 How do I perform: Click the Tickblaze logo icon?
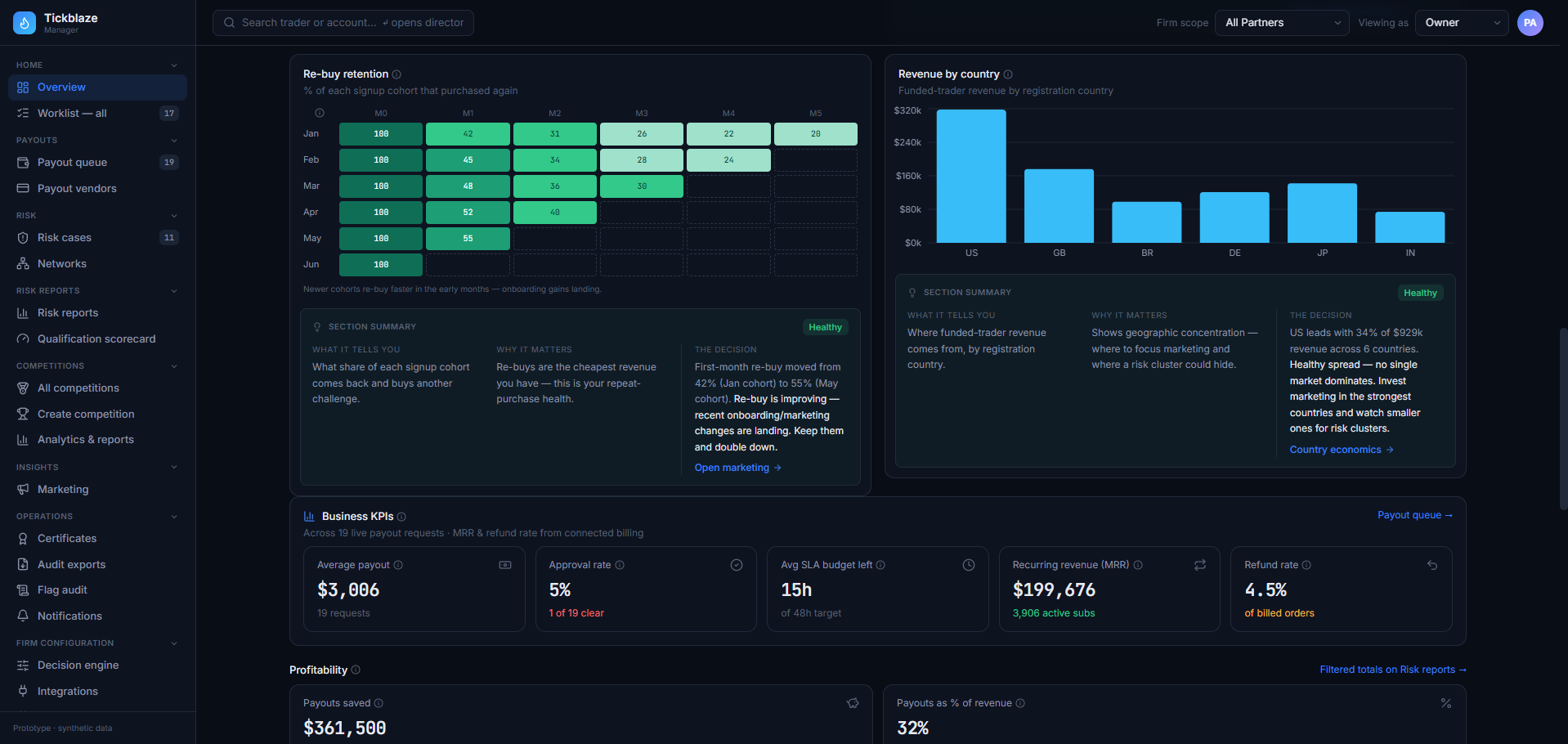(x=25, y=23)
